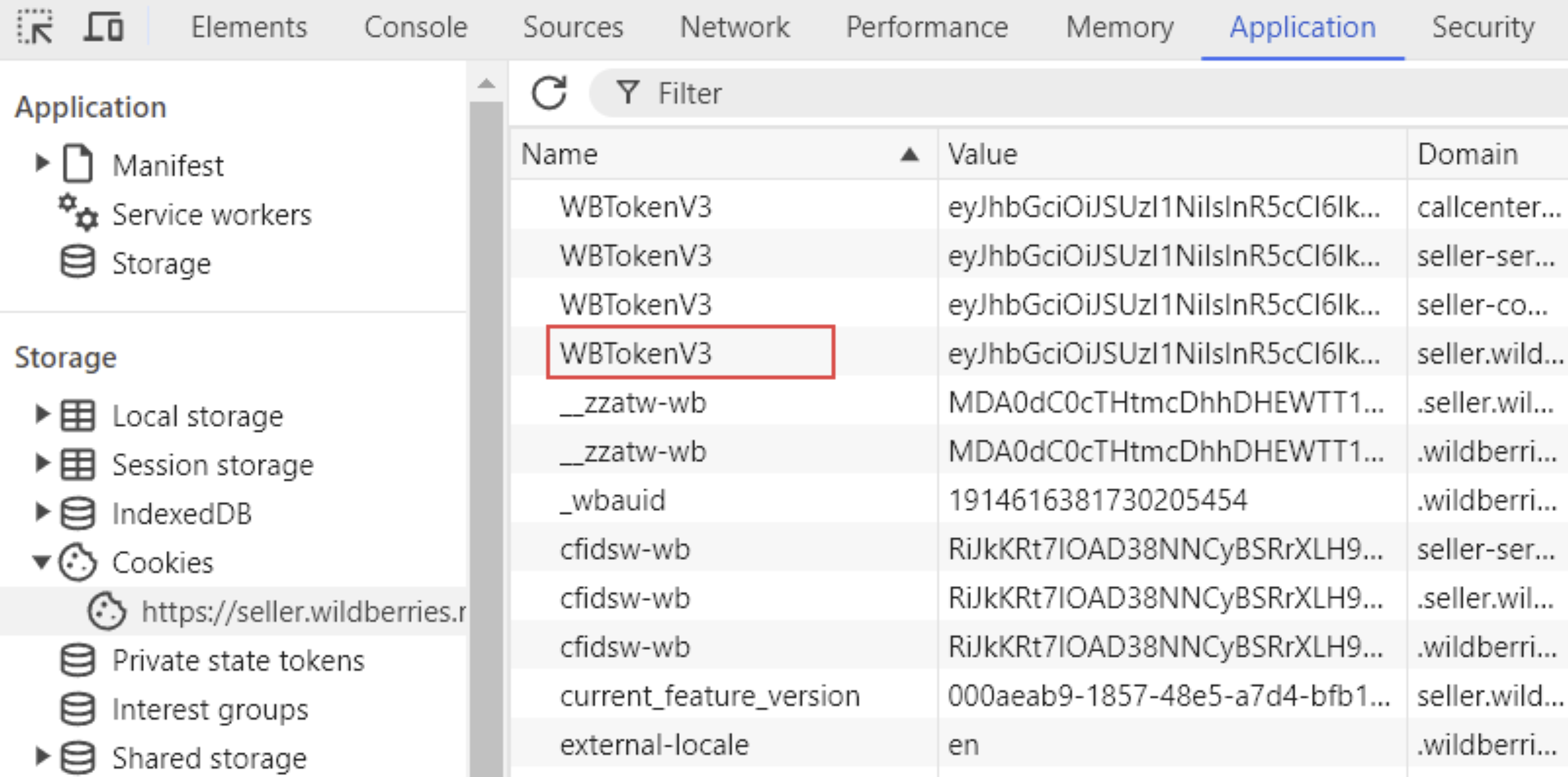The height and width of the screenshot is (777, 1568).
Task: Click the Interest groups database icon
Action: point(78,709)
